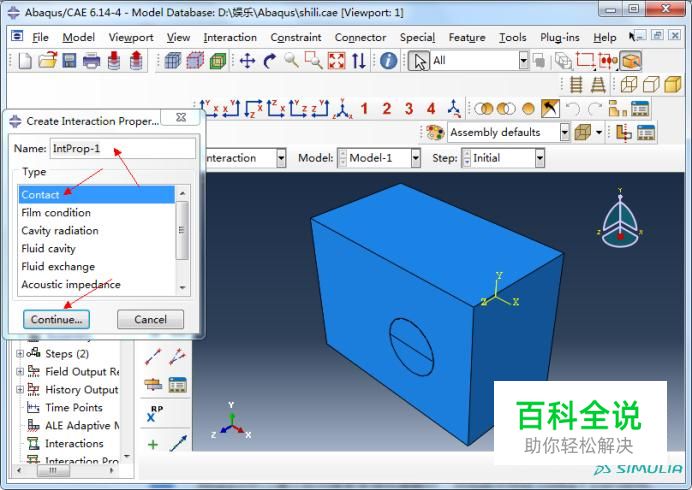Click the Continue... button
This screenshot has height=490, width=692.
pyautogui.click(x=56, y=319)
